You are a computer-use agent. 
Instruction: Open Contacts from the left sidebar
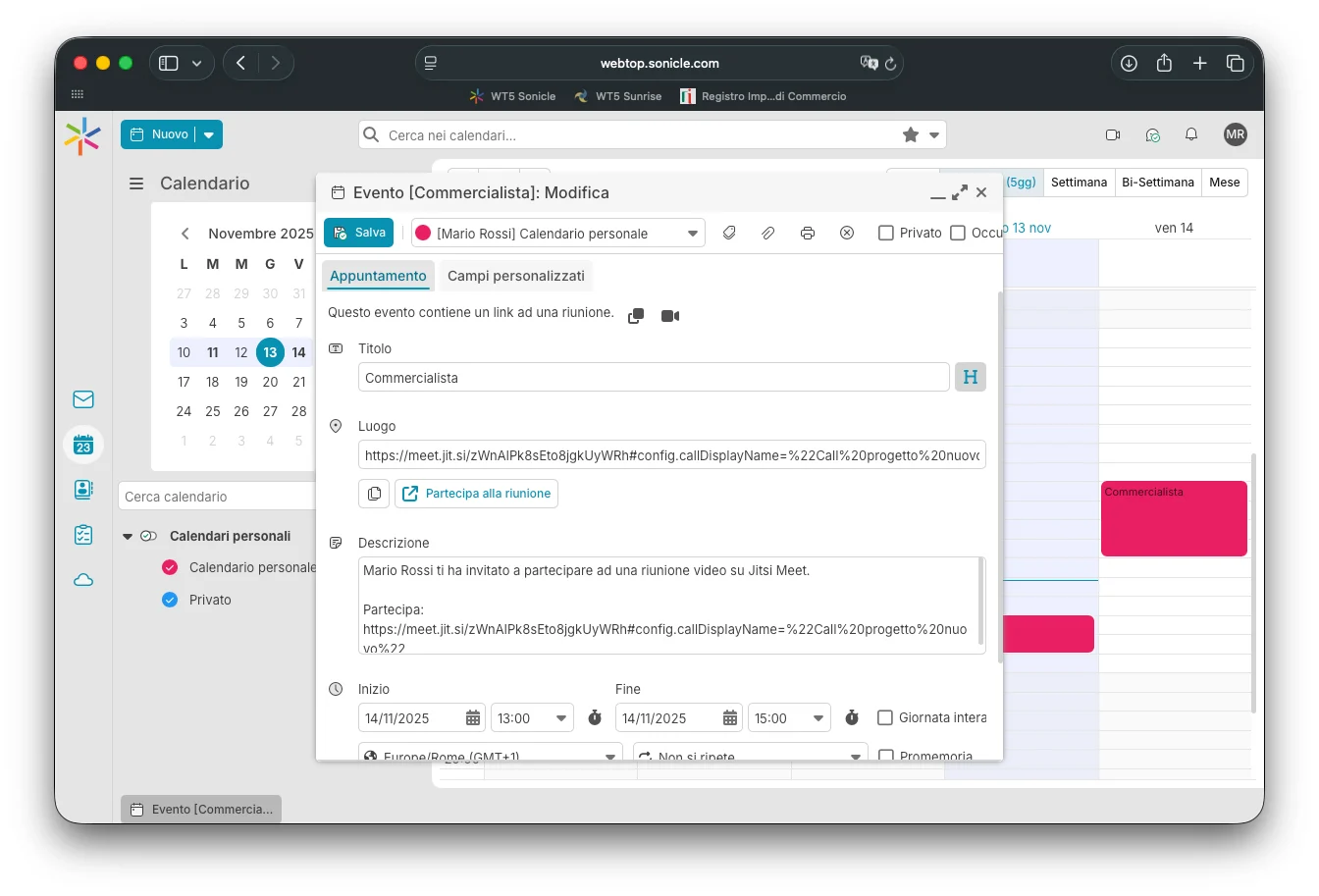point(83,490)
